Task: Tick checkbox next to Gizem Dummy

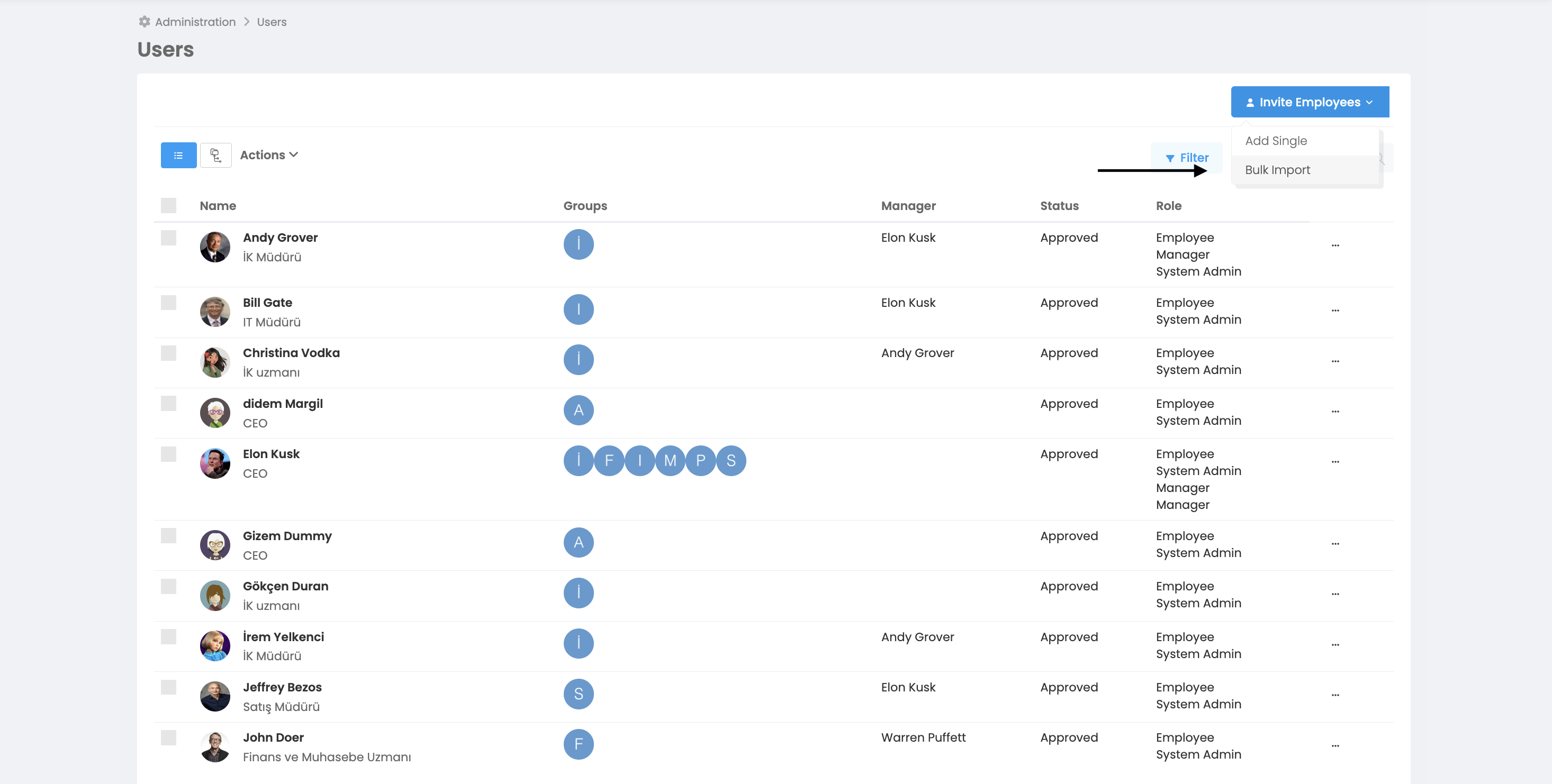Action: click(x=169, y=535)
